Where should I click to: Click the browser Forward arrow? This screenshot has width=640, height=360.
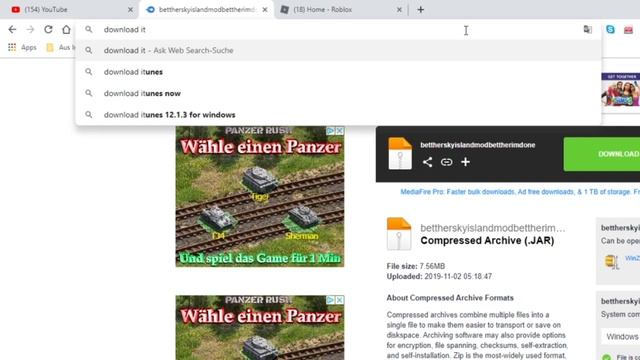[30, 29]
